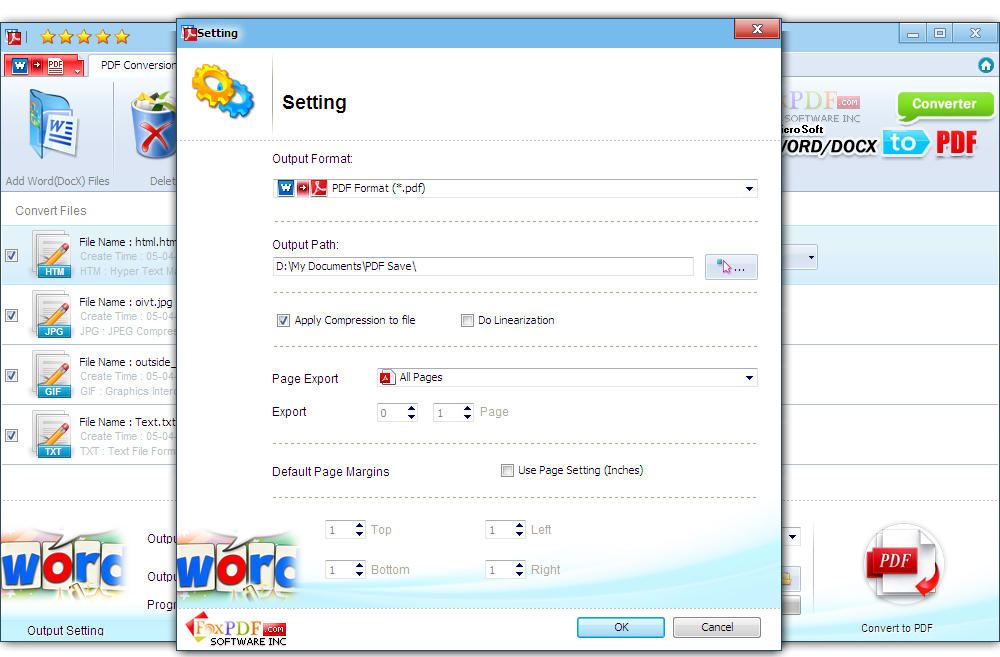The image size is (1000, 657).
Task: Increase the Top margin value
Action: [x=360, y=526]
